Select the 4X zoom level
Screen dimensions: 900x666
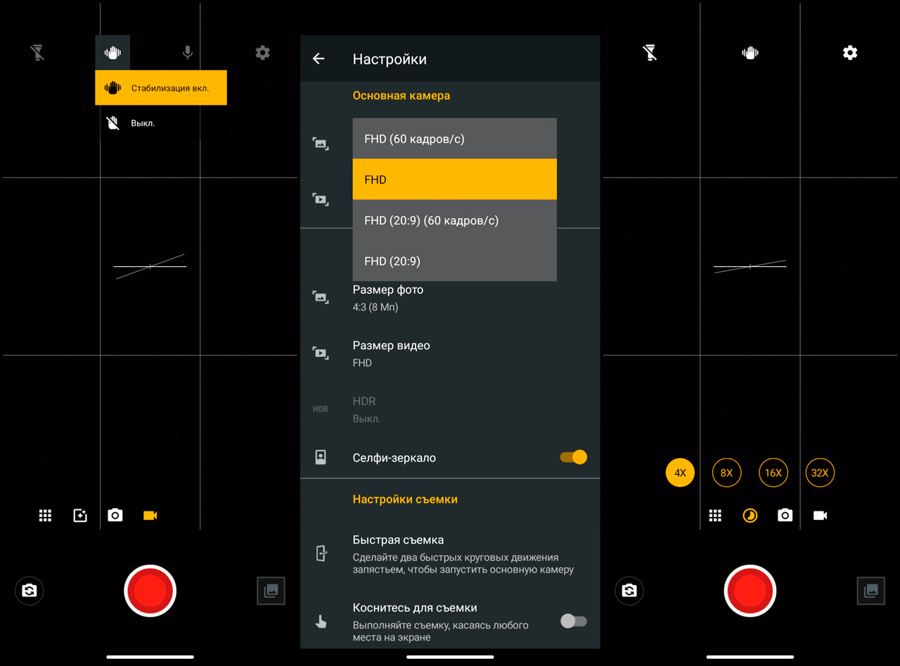click(680, 473)
